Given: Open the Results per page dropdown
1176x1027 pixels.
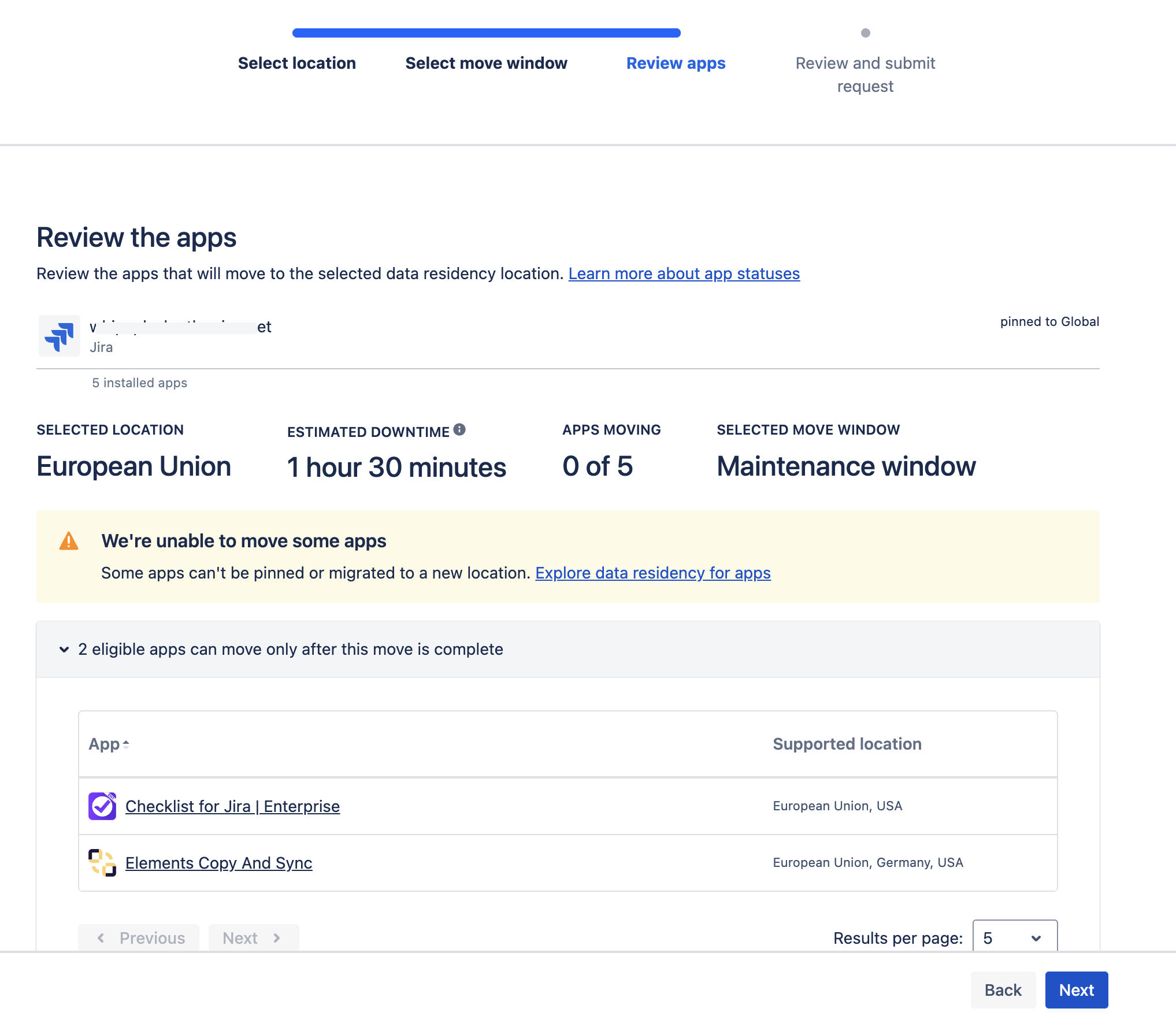Looking at the screenshot, I should pyautogui.click(x=1015, y=938).
